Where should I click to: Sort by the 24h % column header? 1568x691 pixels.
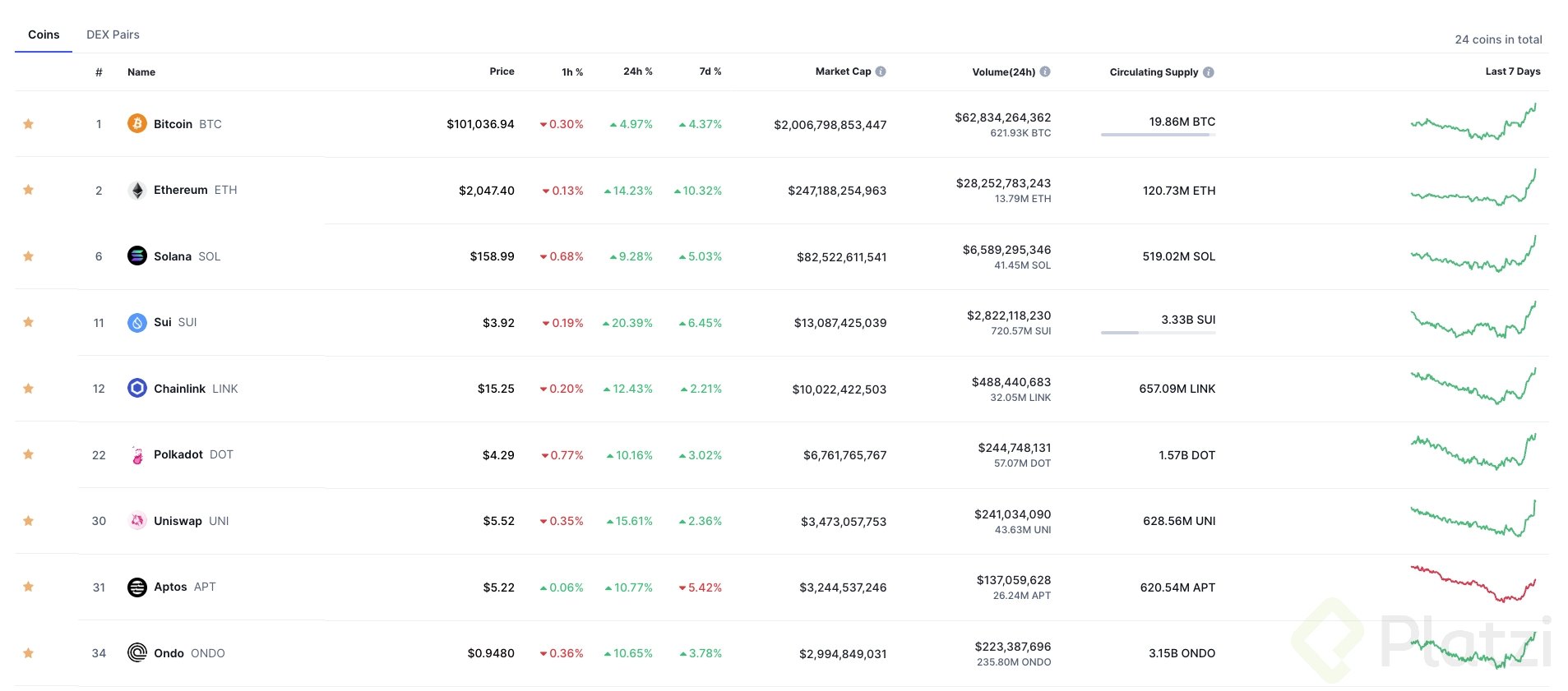(637, 71)
